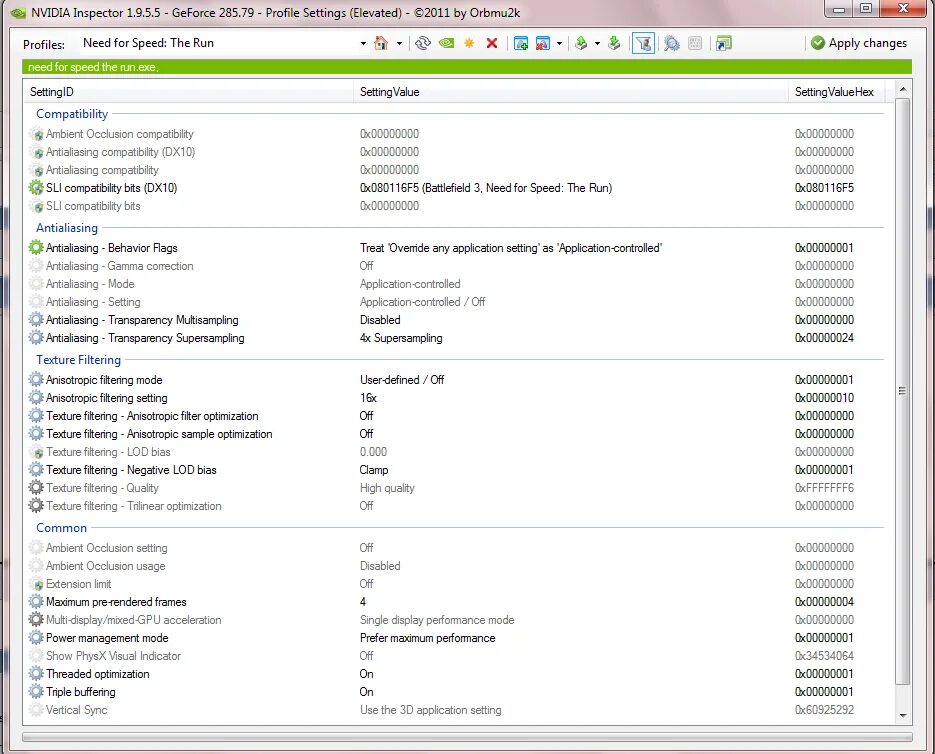Select the hex value 0x080116F5 cell
Viewport: 935px width, 754px height.
pyautogui.click(x=824, y=188)
